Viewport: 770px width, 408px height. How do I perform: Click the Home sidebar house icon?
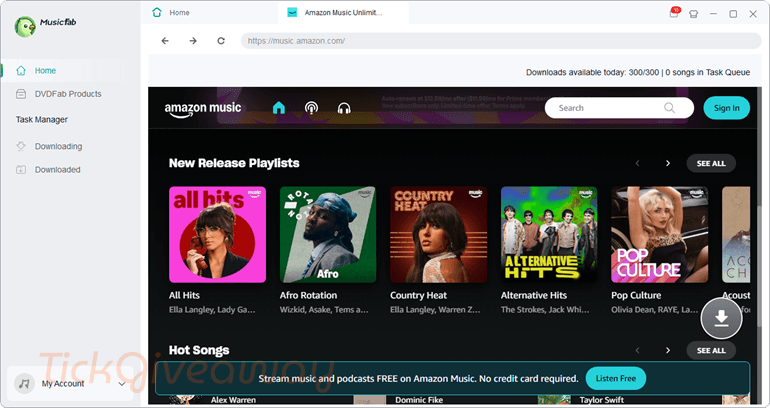[21, 71]
